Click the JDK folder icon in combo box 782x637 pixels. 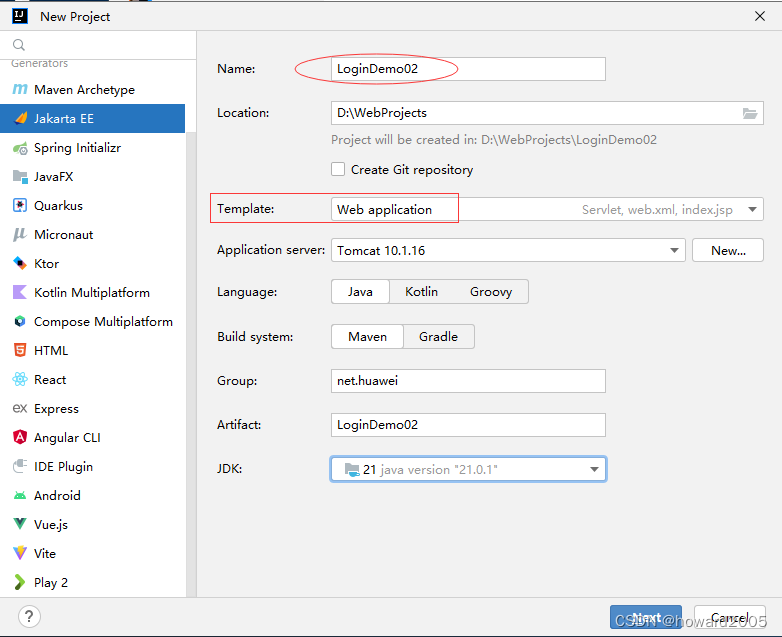(352, 469)
